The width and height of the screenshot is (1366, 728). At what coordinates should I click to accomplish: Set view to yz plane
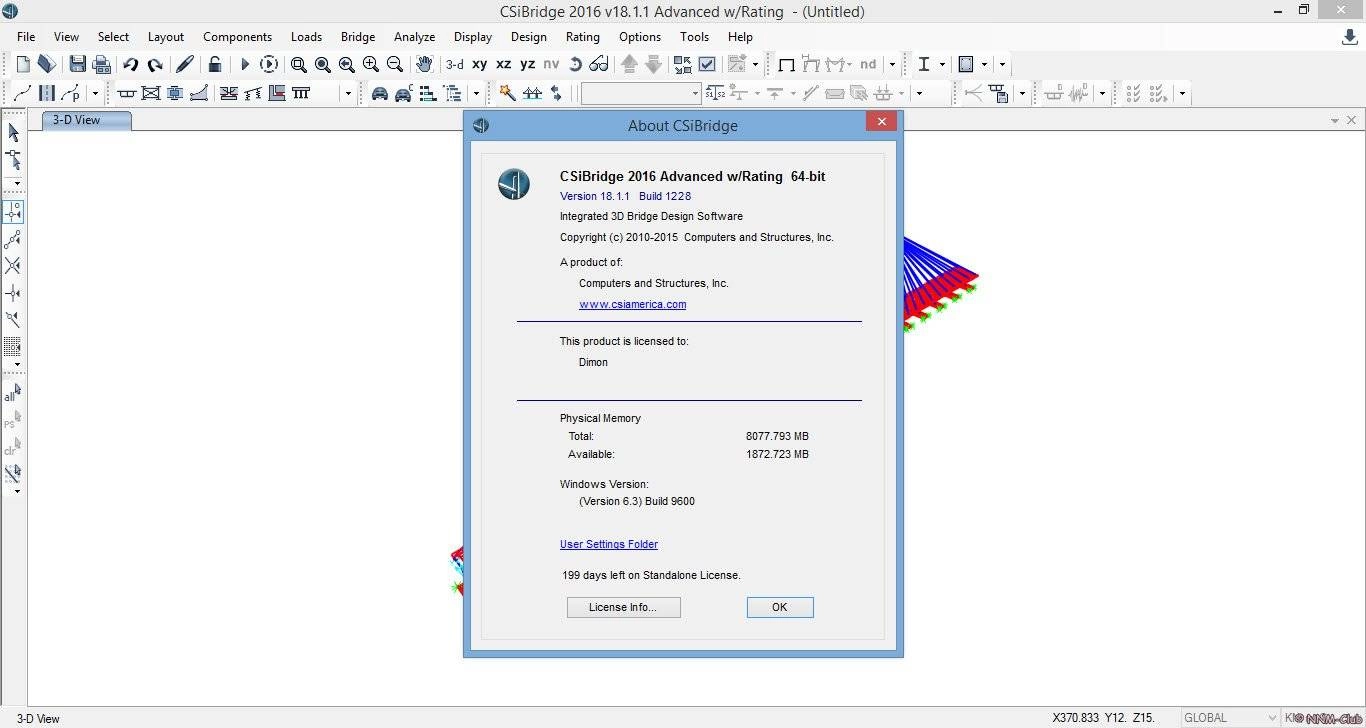527,64
